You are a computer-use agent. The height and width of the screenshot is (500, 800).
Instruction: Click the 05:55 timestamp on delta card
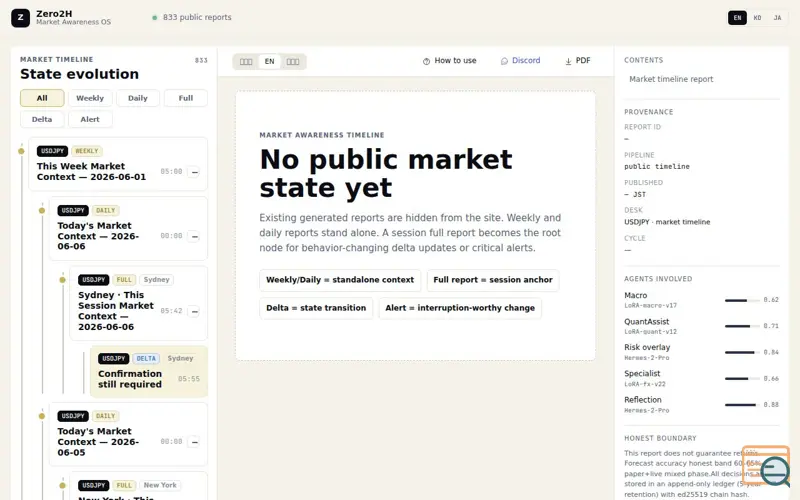(189, 379)
